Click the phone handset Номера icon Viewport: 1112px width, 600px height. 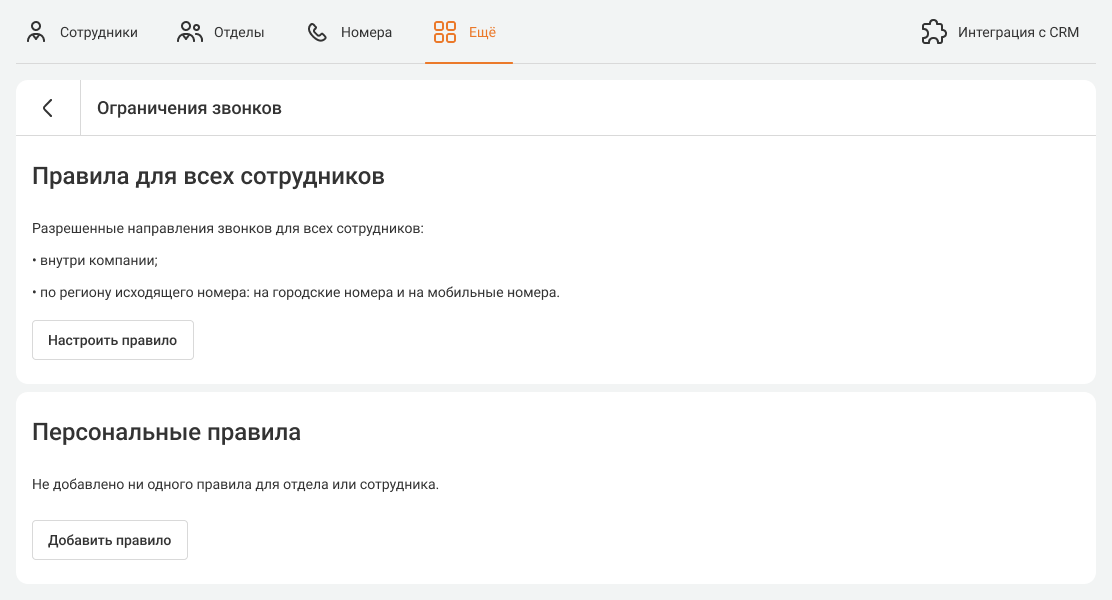tap(317, 32)
